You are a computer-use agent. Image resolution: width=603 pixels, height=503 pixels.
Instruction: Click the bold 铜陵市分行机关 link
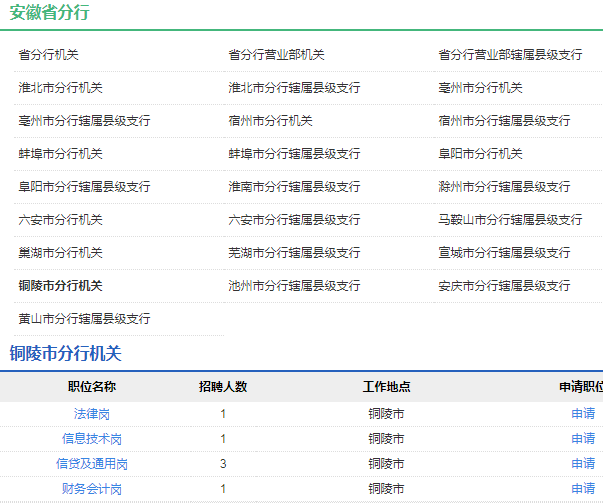[x=60, y=286]
